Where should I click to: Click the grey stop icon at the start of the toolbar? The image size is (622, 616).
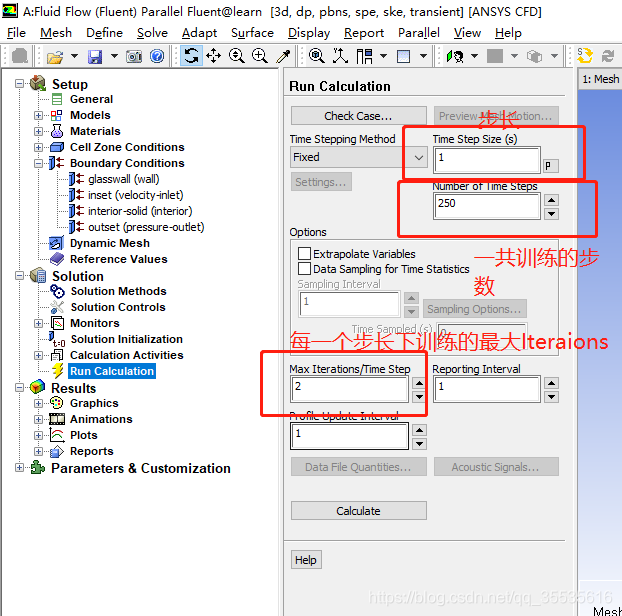click(x=19, y=56)
